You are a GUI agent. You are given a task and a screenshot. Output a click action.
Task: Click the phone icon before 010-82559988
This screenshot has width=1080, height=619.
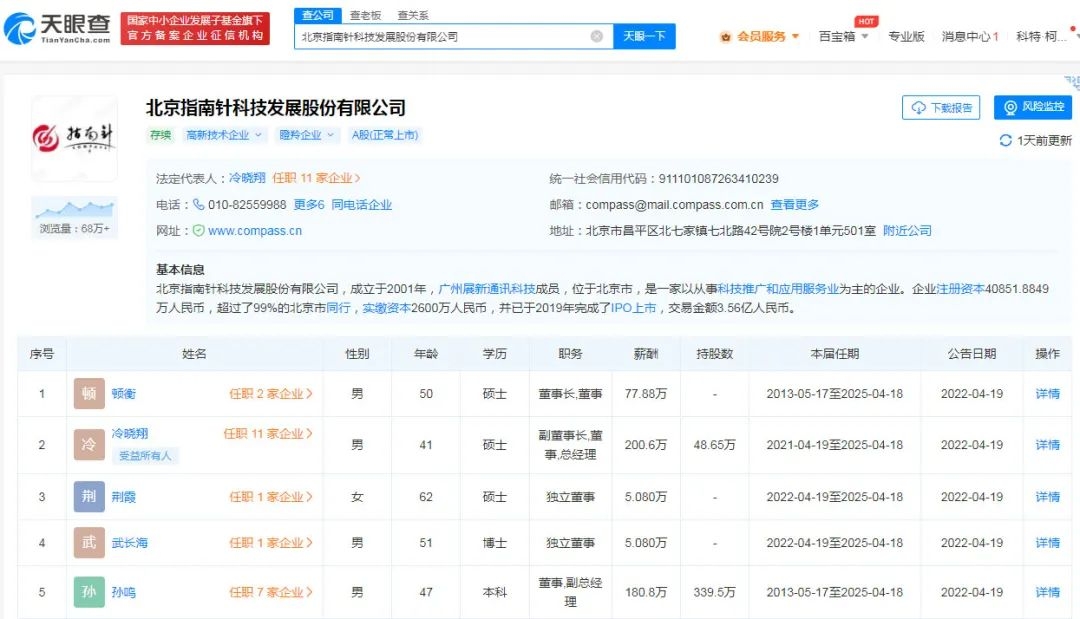pyautogui.click(x=198, y=204)
